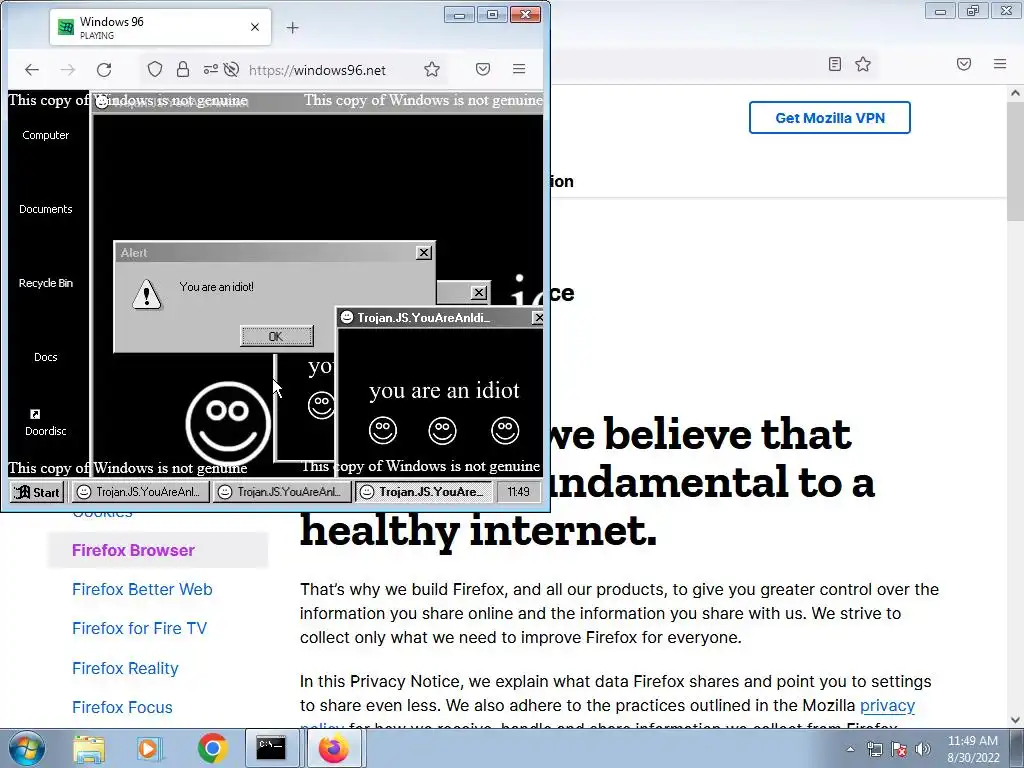Open the Documents desktop icon in Windows 96
1024x768 pixels.
coord(46,209)
